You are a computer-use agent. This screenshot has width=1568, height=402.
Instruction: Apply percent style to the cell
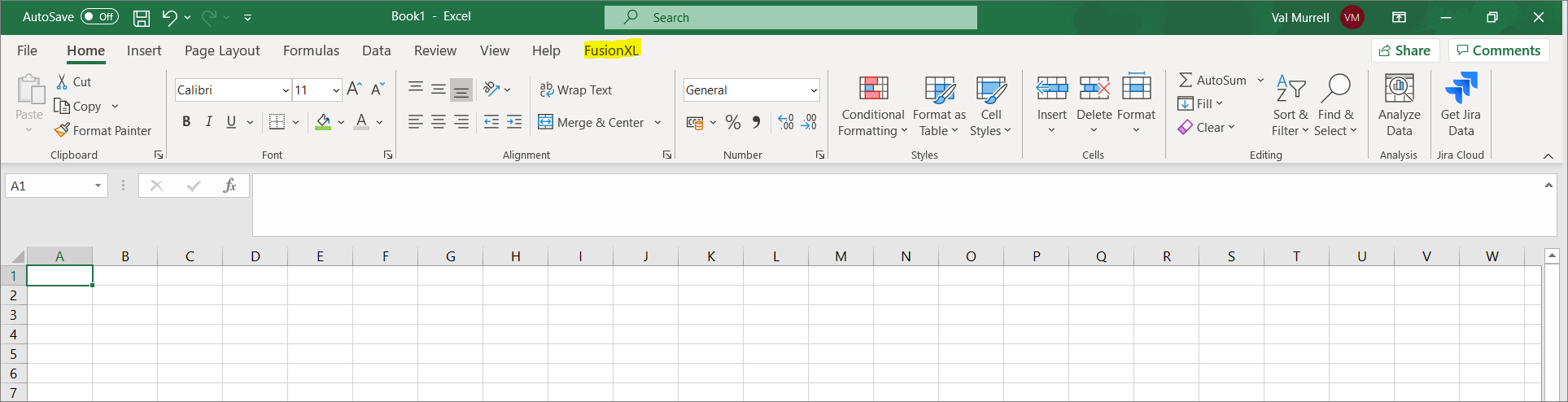pos(732,122)
